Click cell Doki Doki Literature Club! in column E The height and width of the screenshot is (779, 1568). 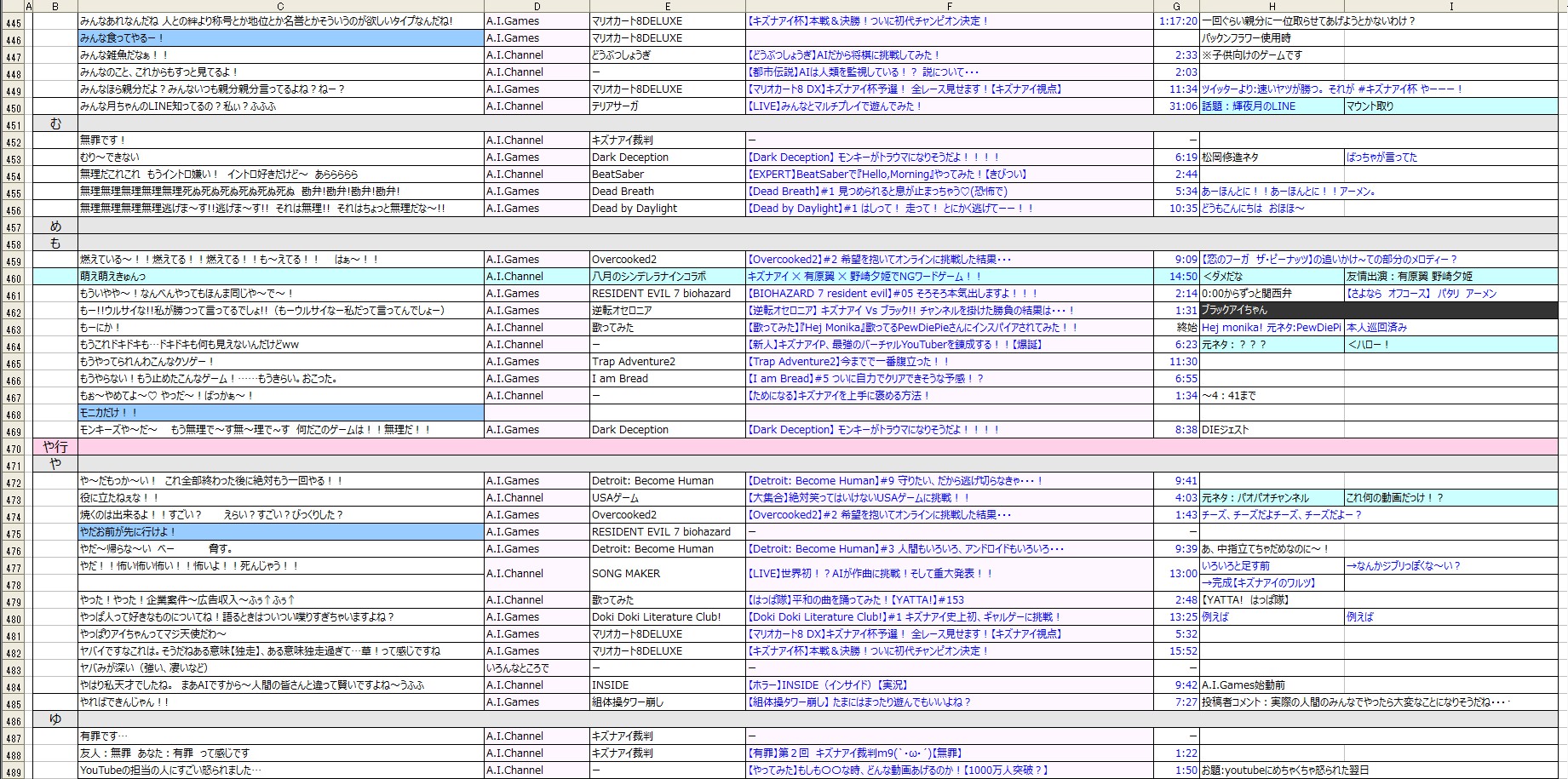(667, 617)
